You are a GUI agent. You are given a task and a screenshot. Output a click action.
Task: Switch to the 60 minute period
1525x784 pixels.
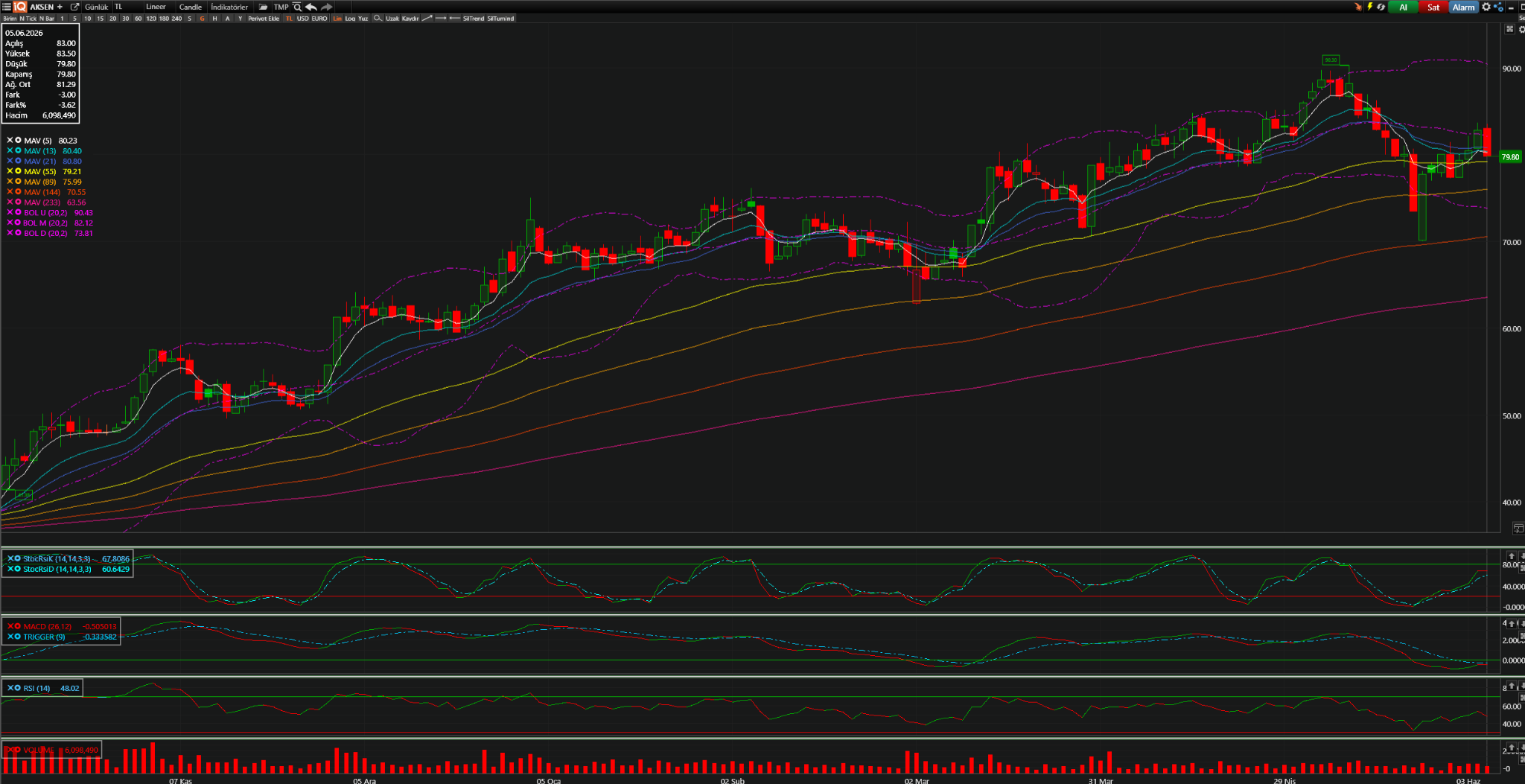click(138, 19)
